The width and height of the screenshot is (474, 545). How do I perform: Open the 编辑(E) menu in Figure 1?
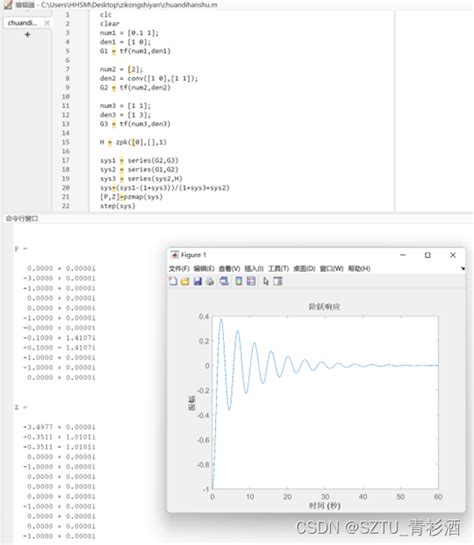click(x=204, y=268)
